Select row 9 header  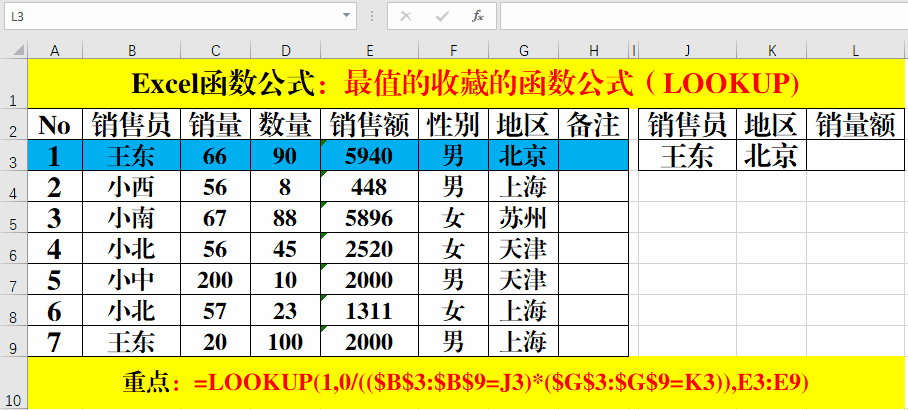(x=14, y=341)
